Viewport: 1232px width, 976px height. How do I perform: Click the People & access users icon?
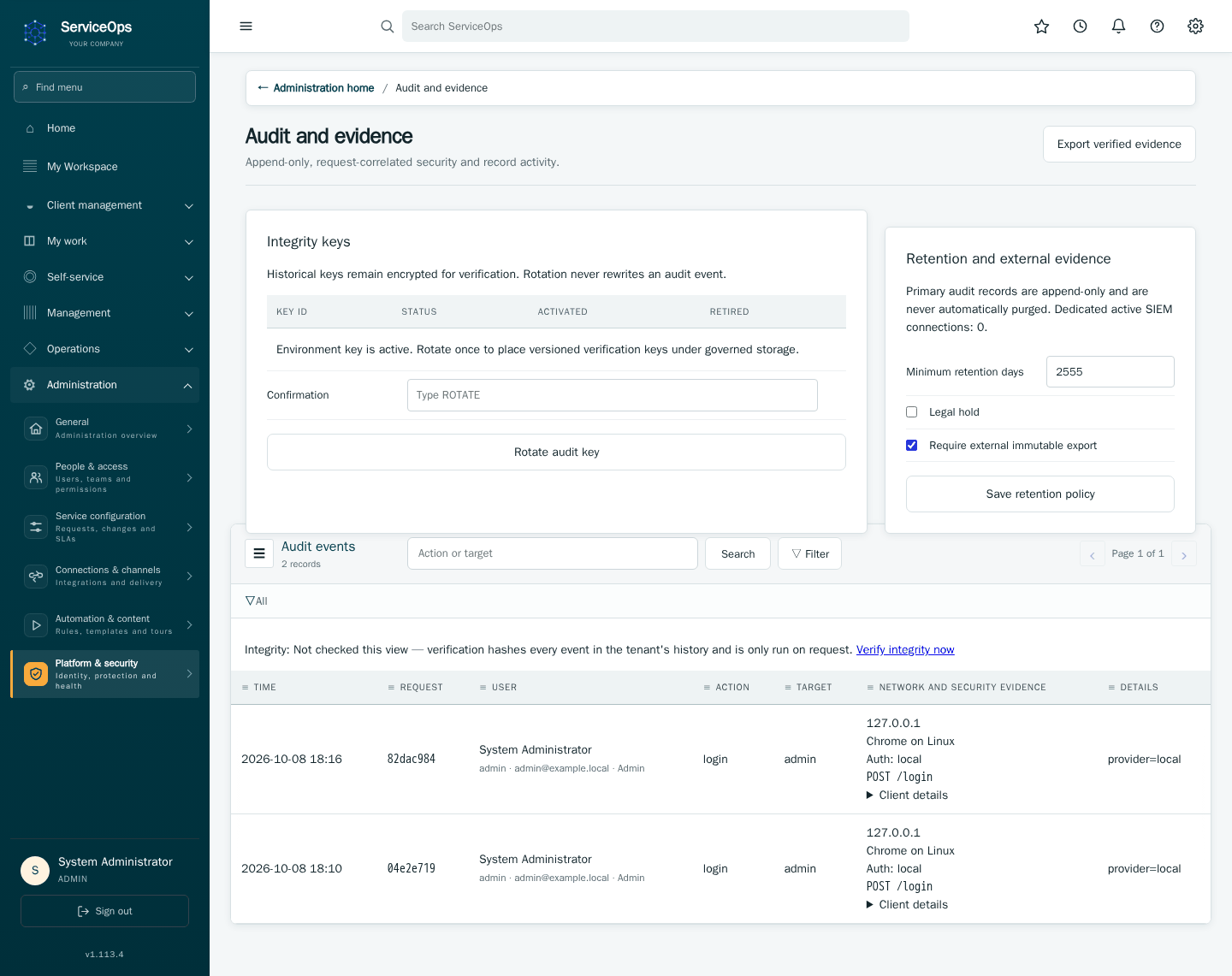tap(36, 477)
